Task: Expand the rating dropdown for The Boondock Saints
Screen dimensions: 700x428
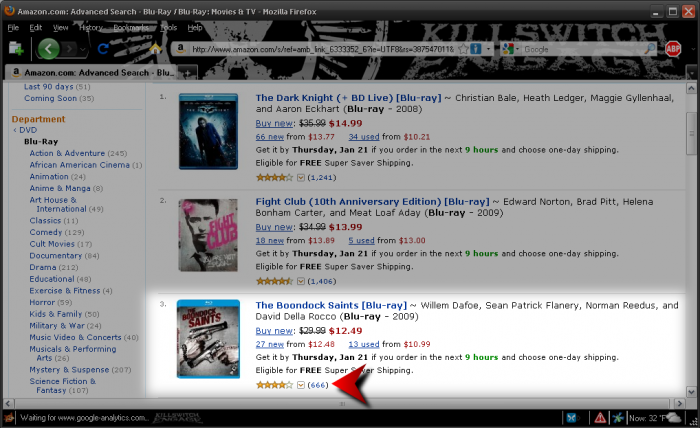Action: (301, 385)
